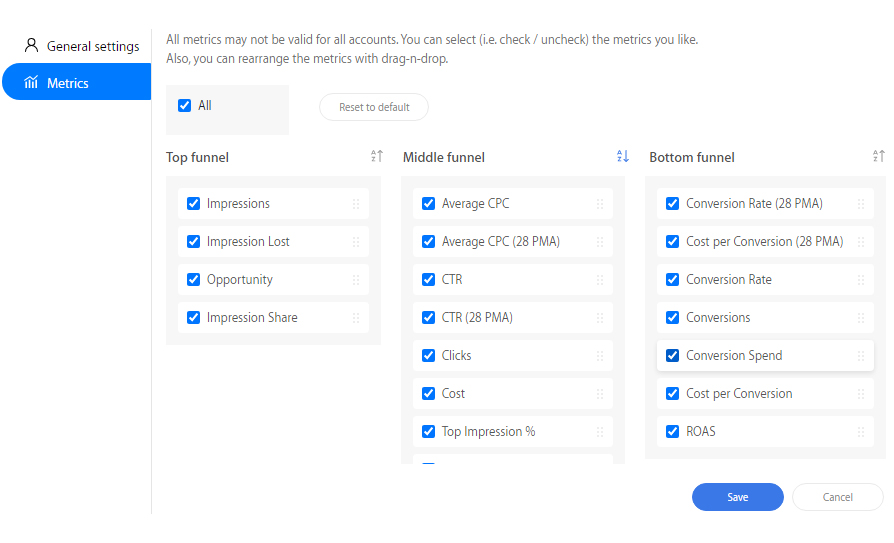The image size is (894, 543).
Task: Toggle the Conversion Rate (28 PMA) checkbox
Action: pyautogui.click(x=672, y=204)
